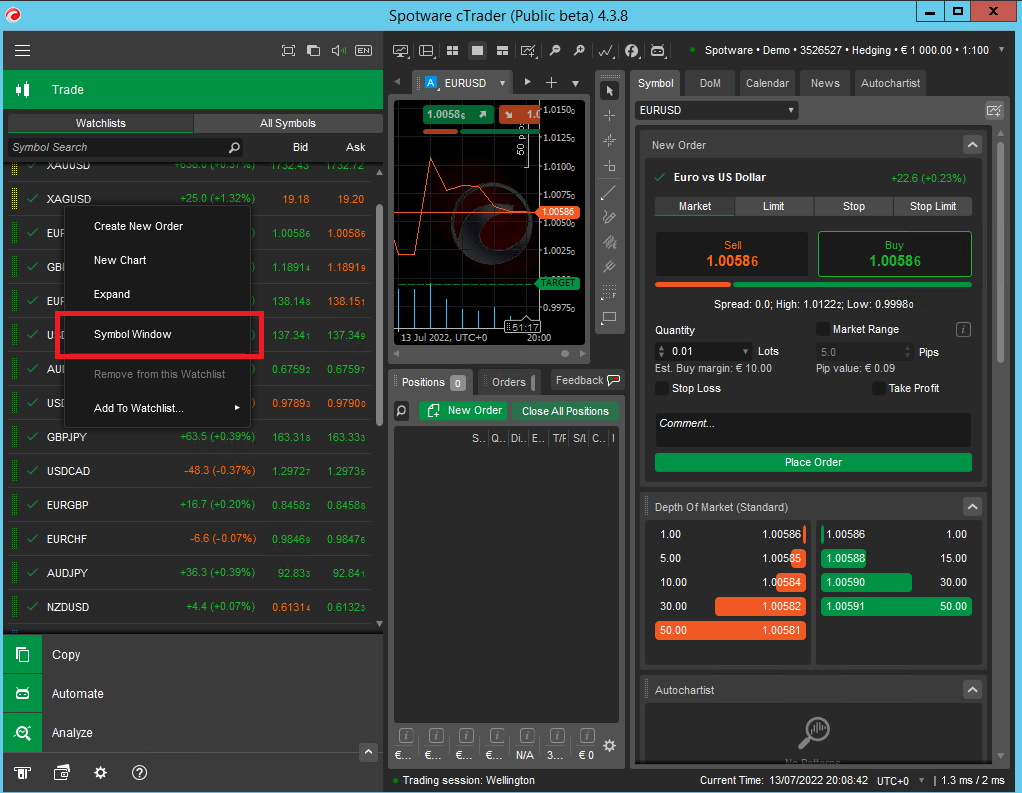Image resolution: width=1022 pixels, height=793 pixels.
Task: Collapse the Depth Of Market panel
Action: tap(971, 507)
